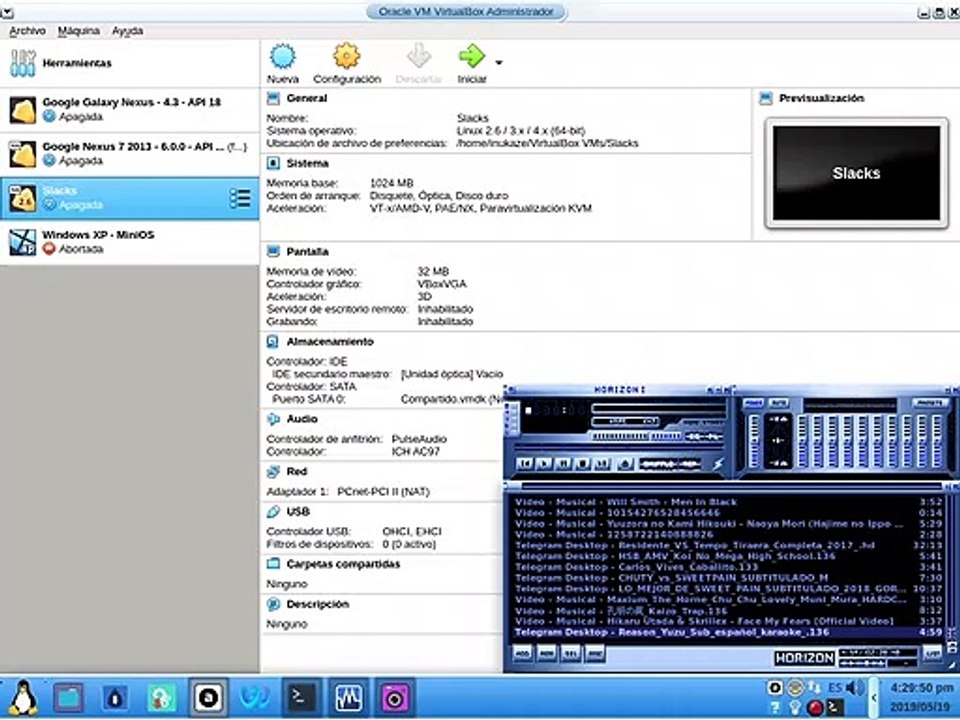The image size is (960, 720).
Task: Click USB section plug icon
Action: [274, 511]
